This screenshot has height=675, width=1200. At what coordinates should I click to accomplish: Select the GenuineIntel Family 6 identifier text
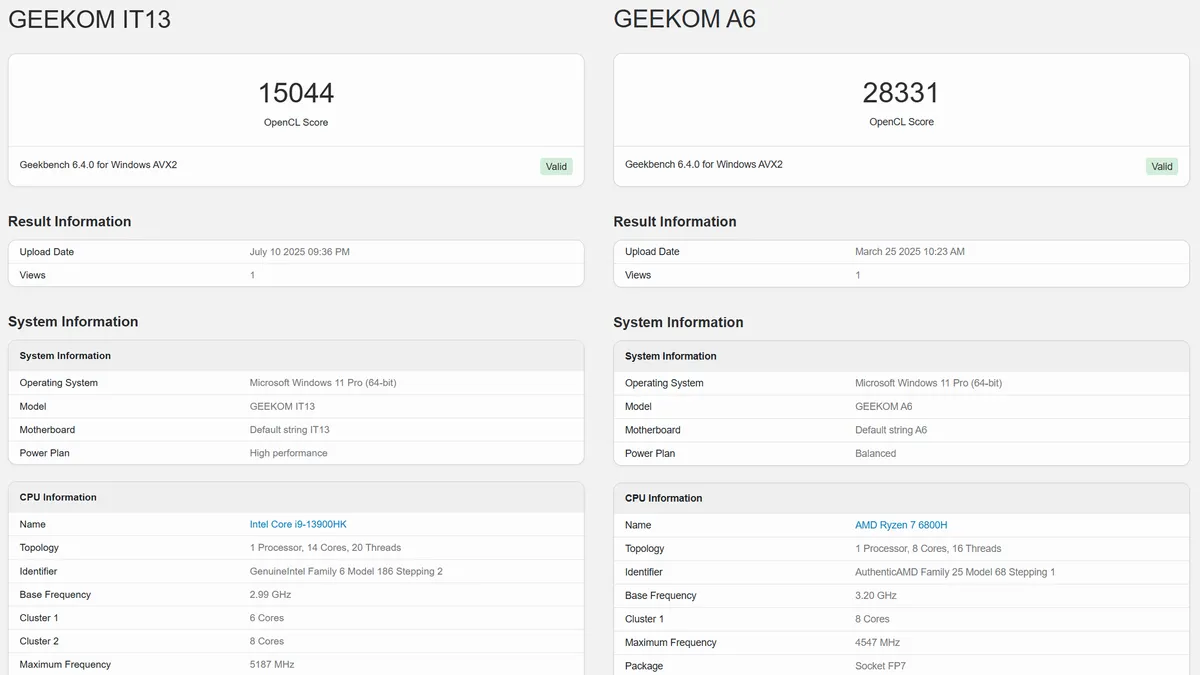click(x=346, y=571)
